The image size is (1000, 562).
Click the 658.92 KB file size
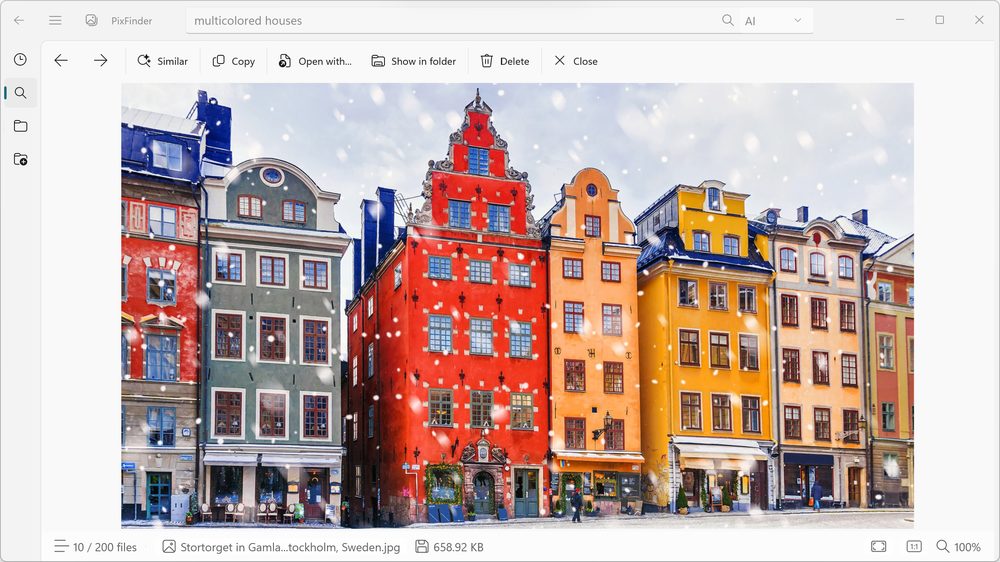click(450, 547)
